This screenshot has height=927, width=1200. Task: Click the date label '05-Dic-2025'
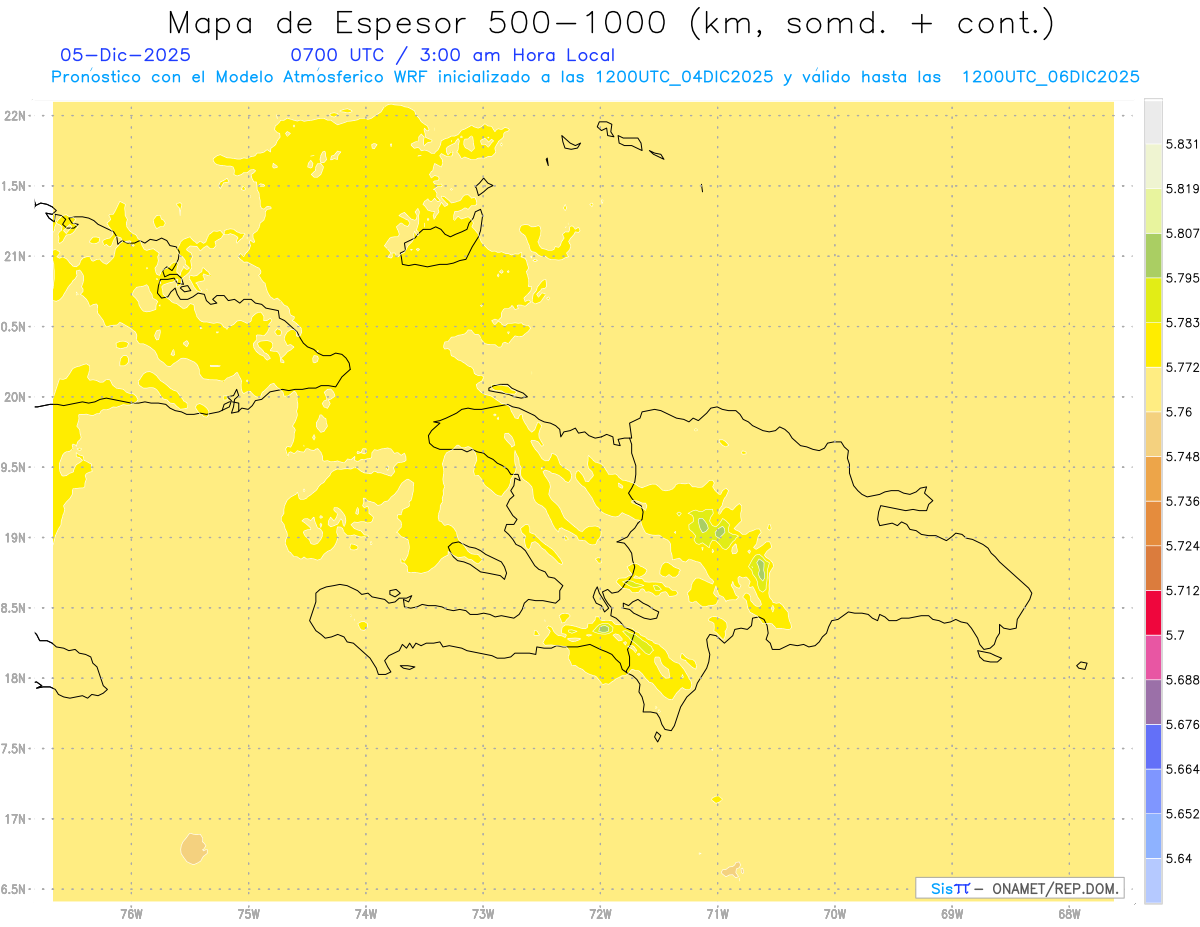[125, 56]
